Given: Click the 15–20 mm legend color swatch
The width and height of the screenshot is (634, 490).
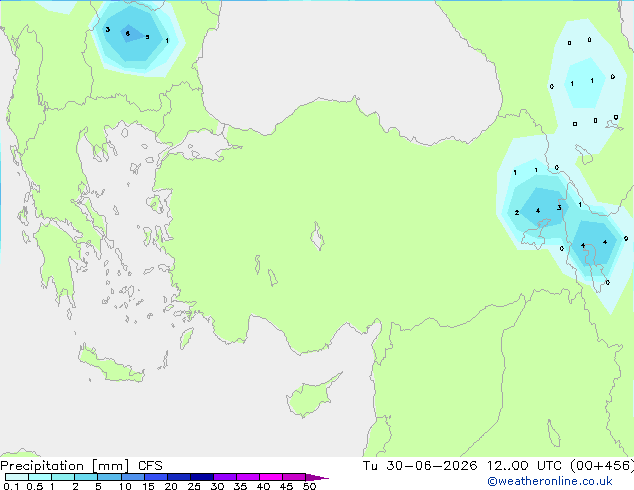Looking at the screenshot, I should 156,477.
